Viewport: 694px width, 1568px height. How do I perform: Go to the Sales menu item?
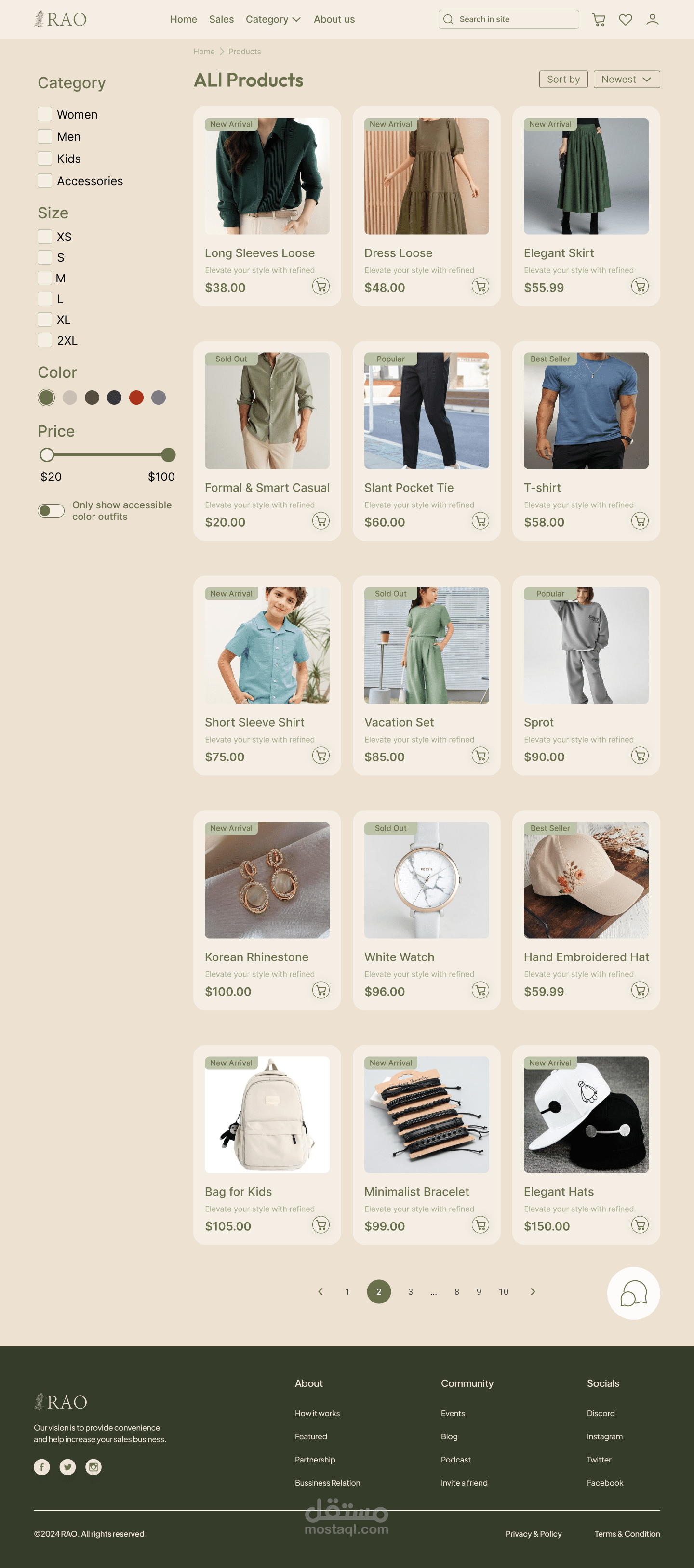click(221, 19)
